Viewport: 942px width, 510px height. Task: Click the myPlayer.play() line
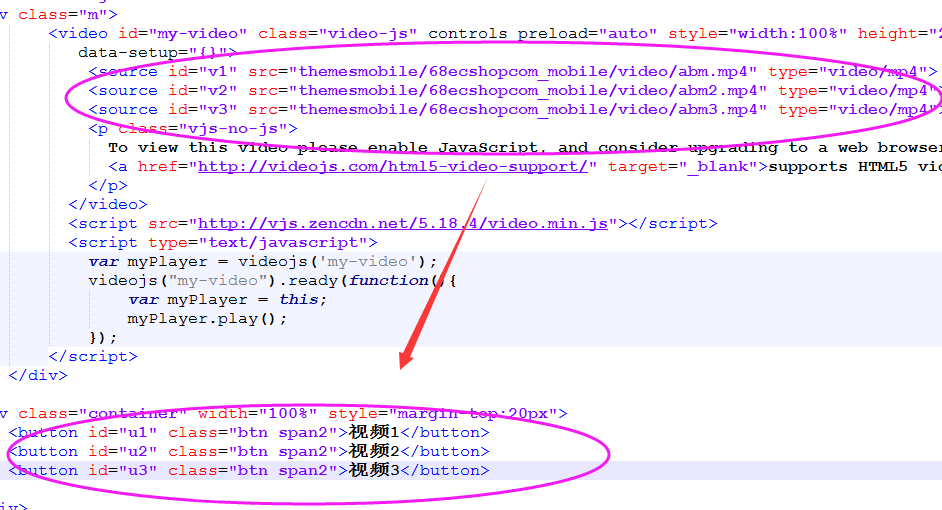pos(207,319)
